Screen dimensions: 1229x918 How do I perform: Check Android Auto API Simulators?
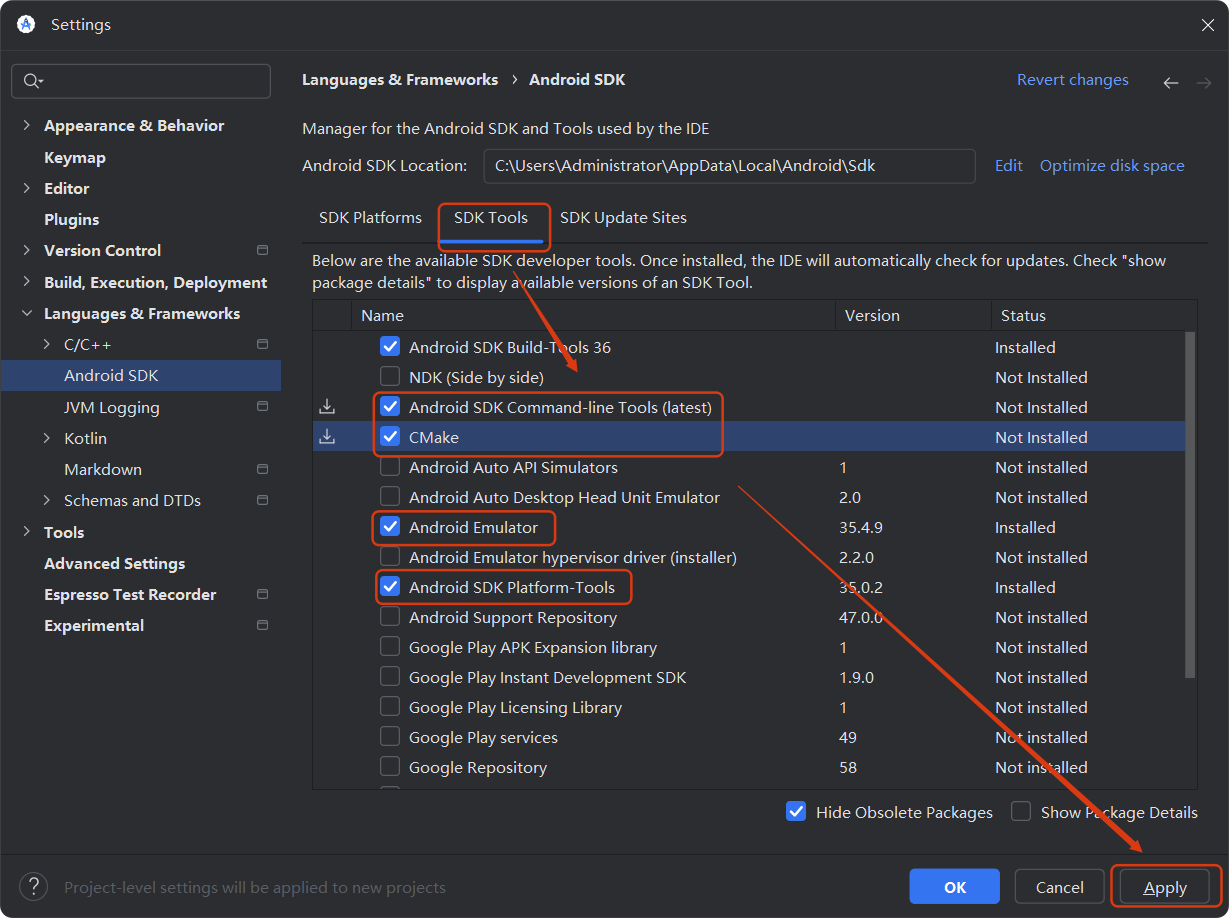pyautogui.click(x=390, y=467)
